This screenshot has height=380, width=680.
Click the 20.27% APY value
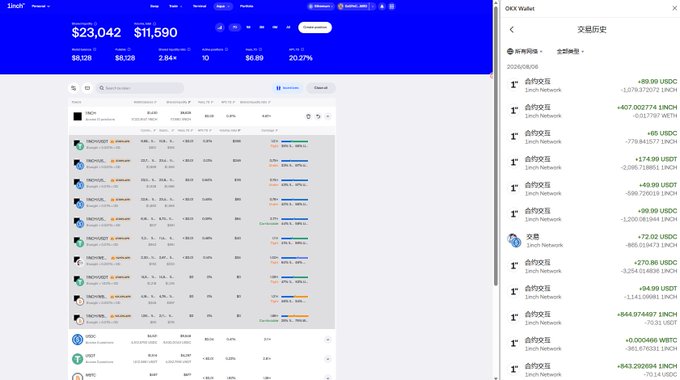pos(301,58)
